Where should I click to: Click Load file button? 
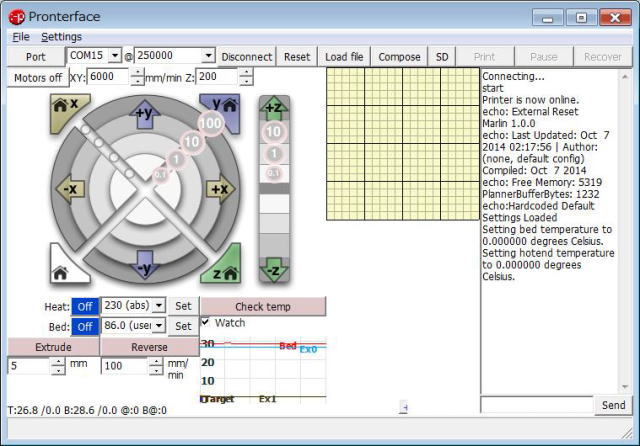pyautogui.click(x=344, y=57)
